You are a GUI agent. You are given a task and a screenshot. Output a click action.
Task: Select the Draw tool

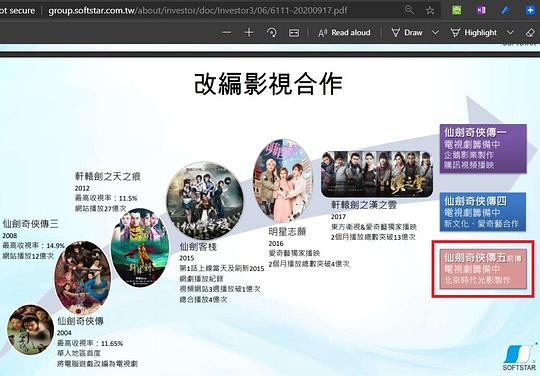click(407, 33)
